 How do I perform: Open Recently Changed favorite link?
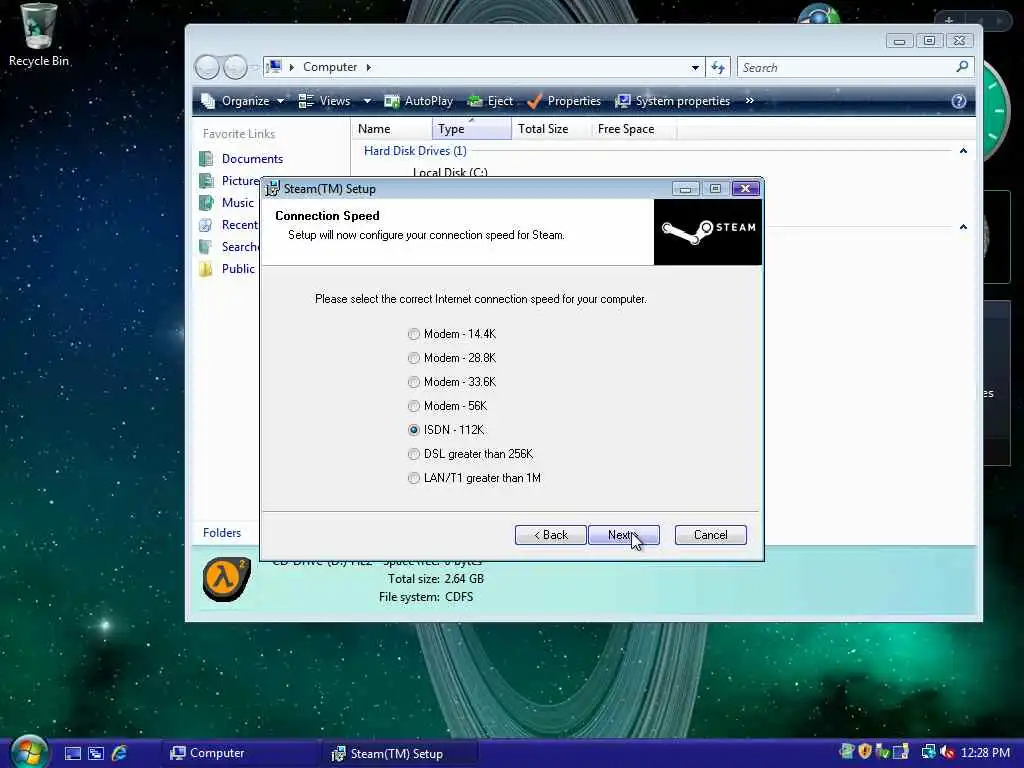[229, 225]
